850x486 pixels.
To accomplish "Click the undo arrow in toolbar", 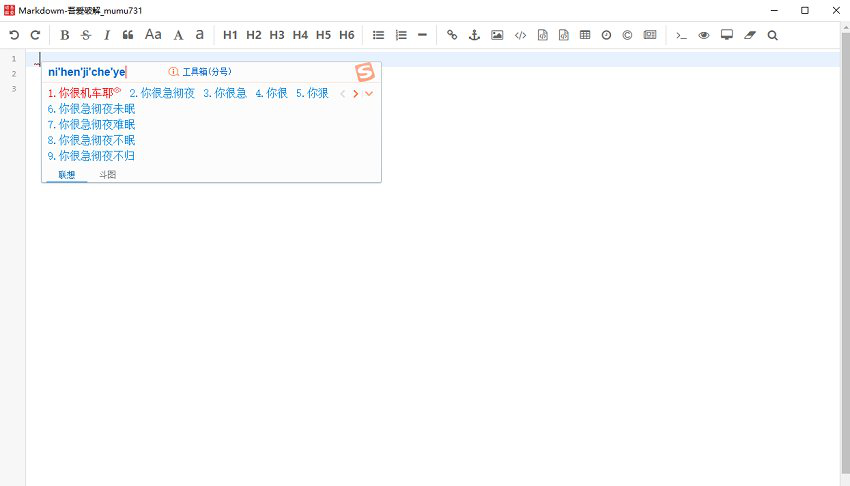I will click(x=14, y=35).
